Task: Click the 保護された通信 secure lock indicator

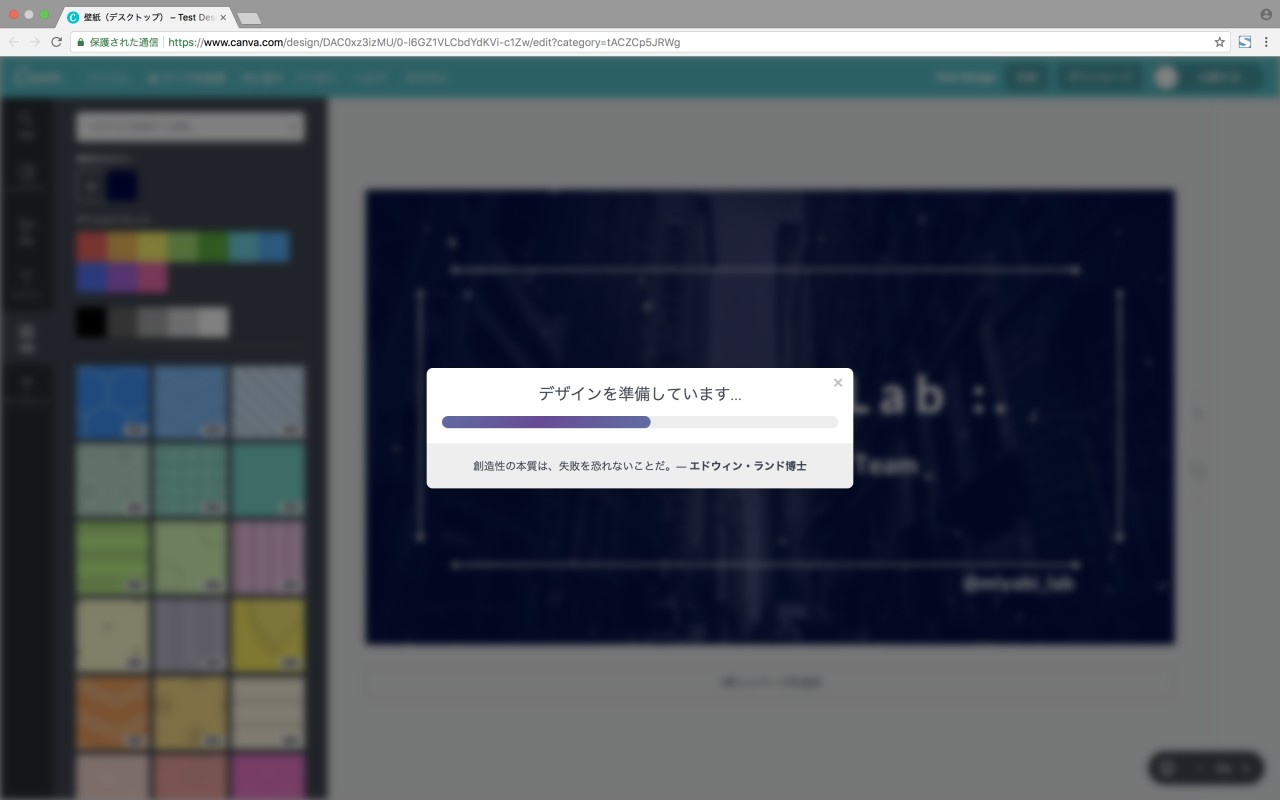Action: click(117, 42)
